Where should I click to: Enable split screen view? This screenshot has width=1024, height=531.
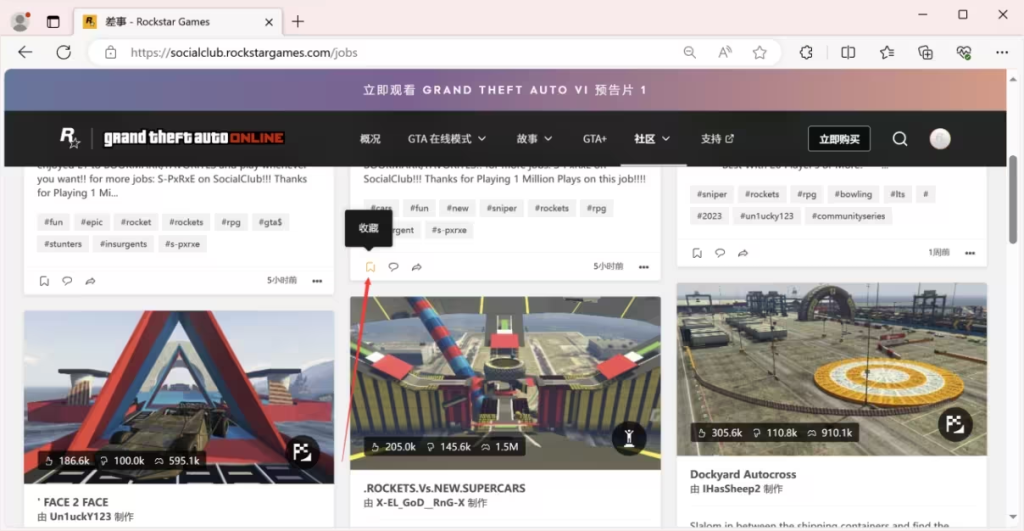click(x=848, y=52)
